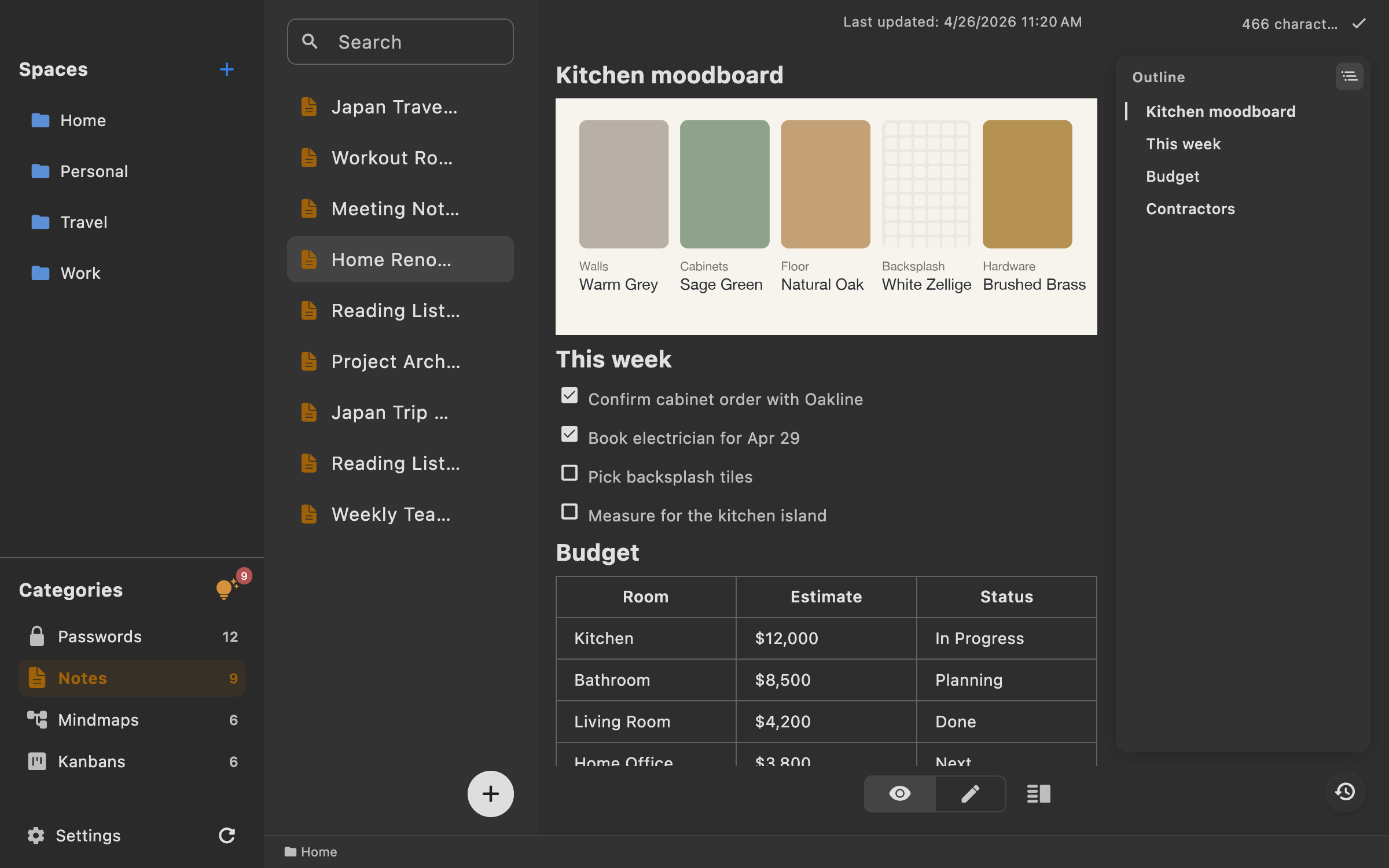
Task: Open Settings via gear icon
Action: [x=36, y=835]
